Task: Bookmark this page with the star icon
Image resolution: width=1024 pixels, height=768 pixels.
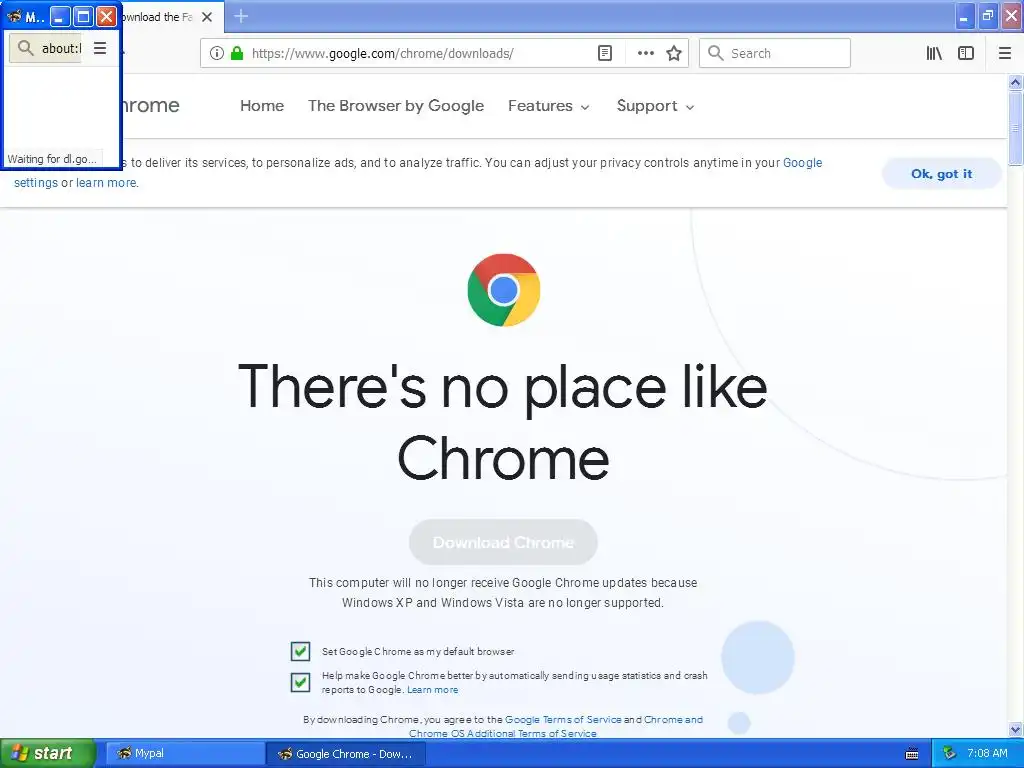Action: pyautogui.click(x=674, y=54)
